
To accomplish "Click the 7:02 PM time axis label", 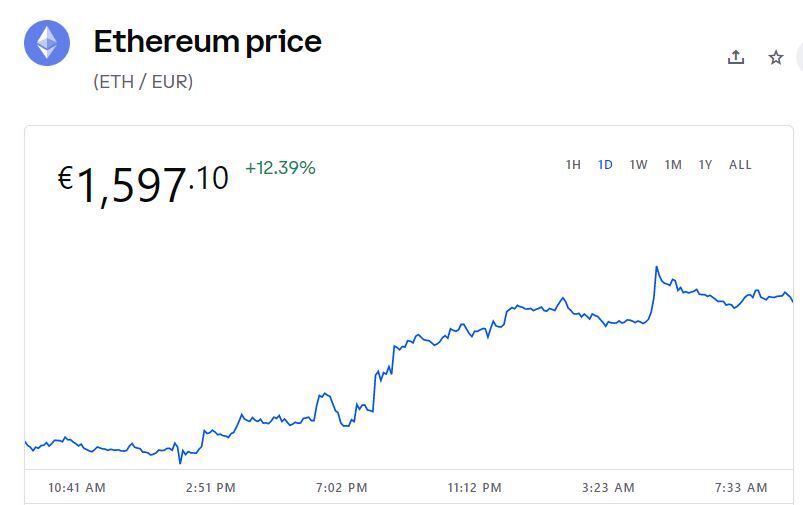I will tap(342, 488).
